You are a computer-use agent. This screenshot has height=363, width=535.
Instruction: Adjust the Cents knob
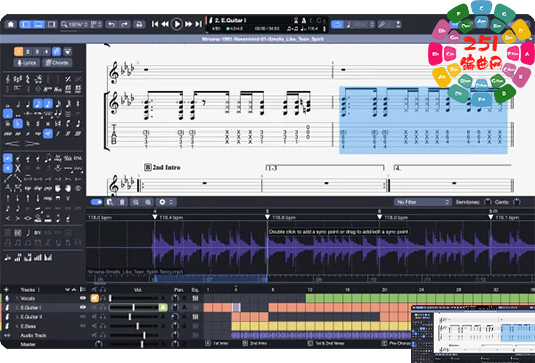coord(517,202)
